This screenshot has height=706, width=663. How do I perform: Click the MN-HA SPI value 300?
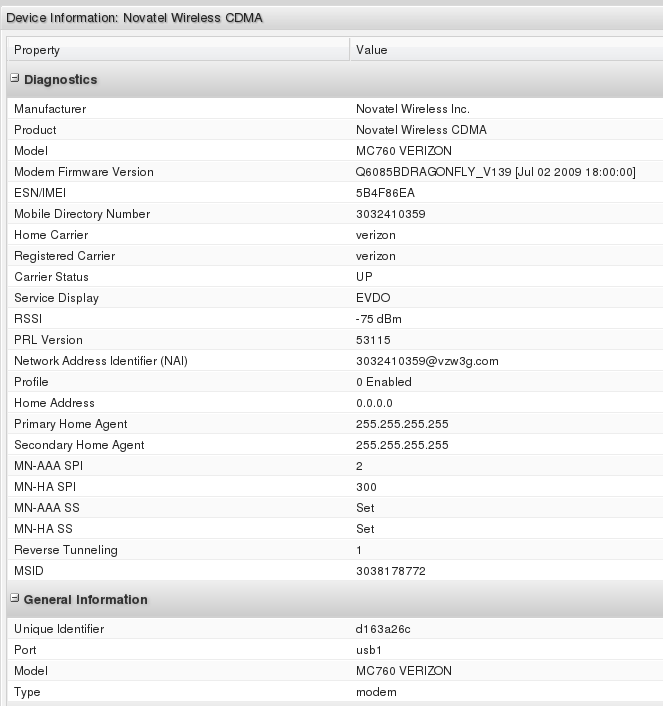point(366,487)
